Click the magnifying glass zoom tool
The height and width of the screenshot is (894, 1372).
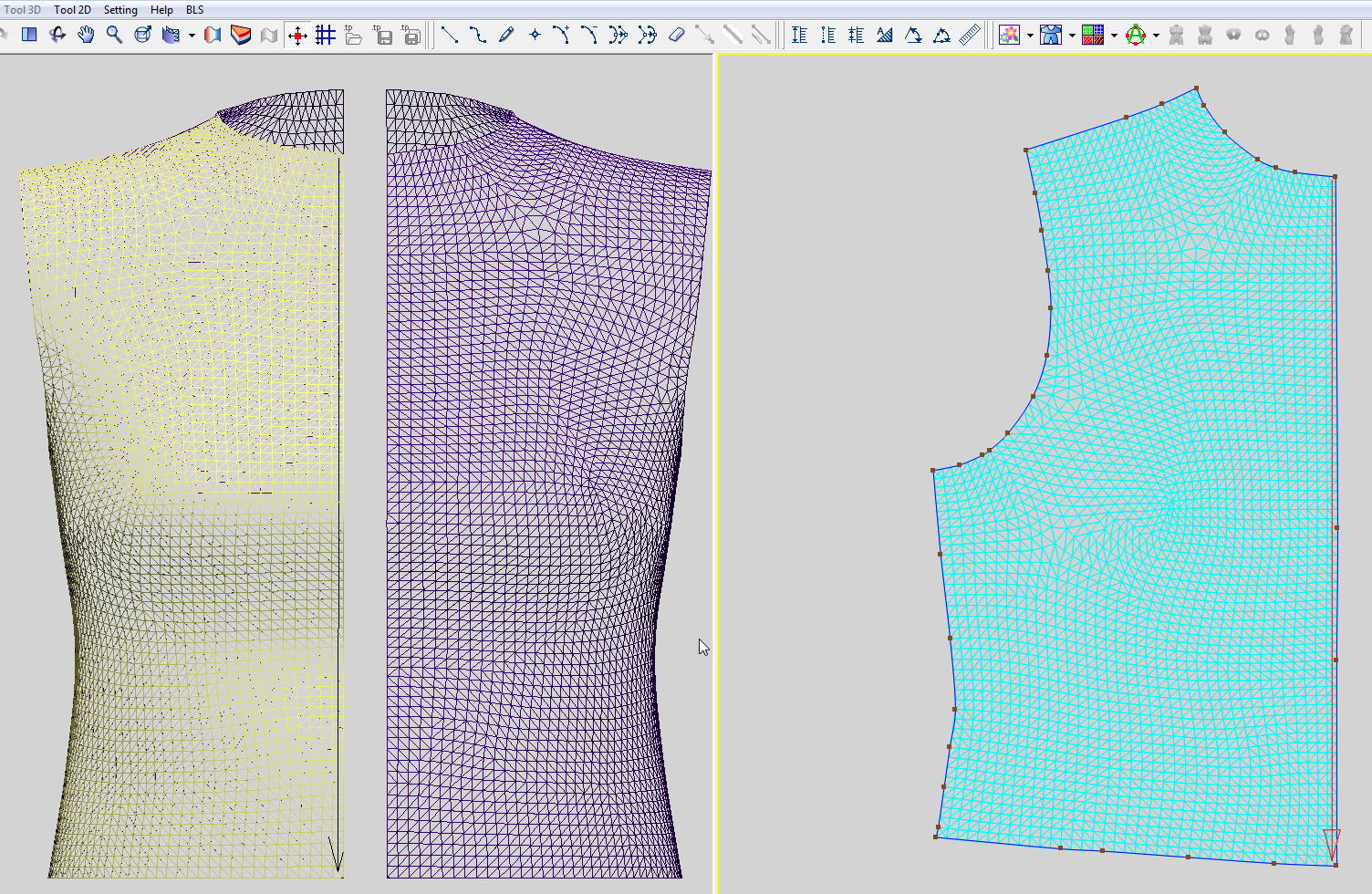(114, 35)
